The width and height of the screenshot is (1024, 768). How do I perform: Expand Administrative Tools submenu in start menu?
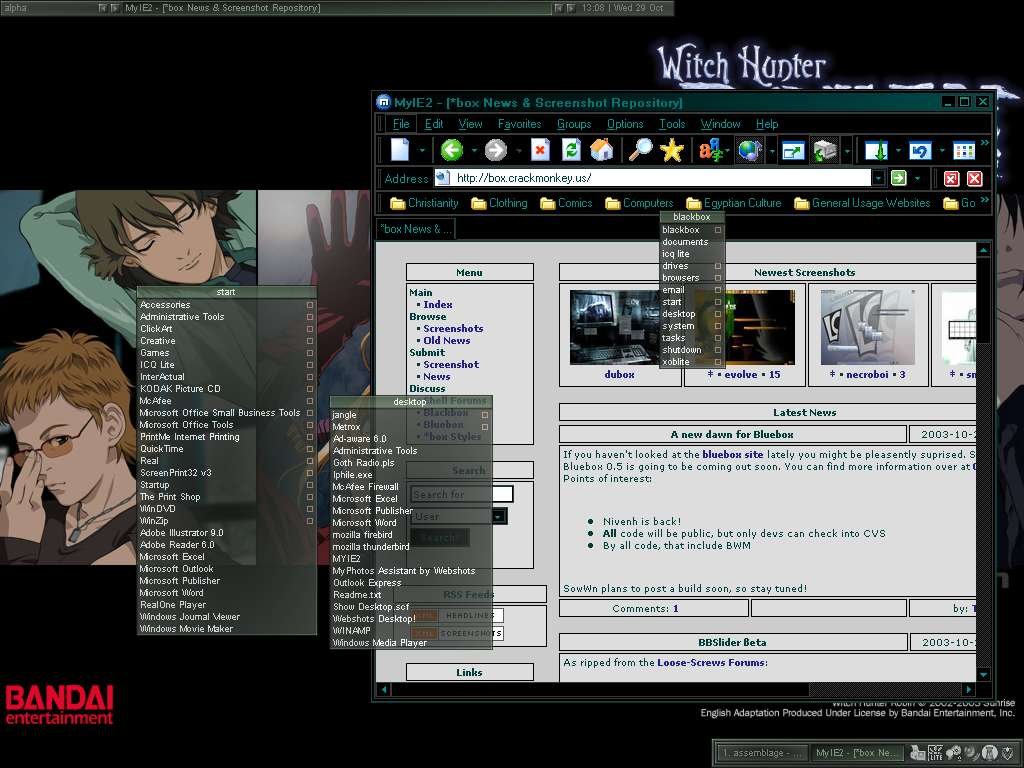(310, 317)
